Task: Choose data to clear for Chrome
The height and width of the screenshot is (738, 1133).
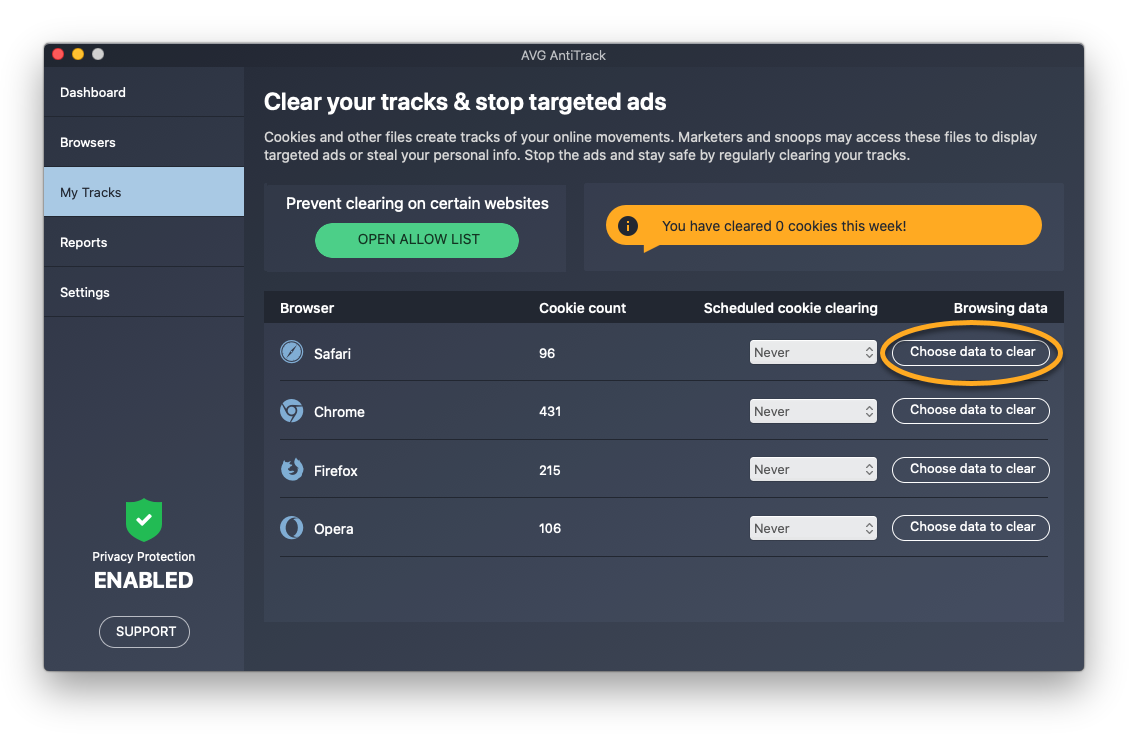Action: pos(971,410)
